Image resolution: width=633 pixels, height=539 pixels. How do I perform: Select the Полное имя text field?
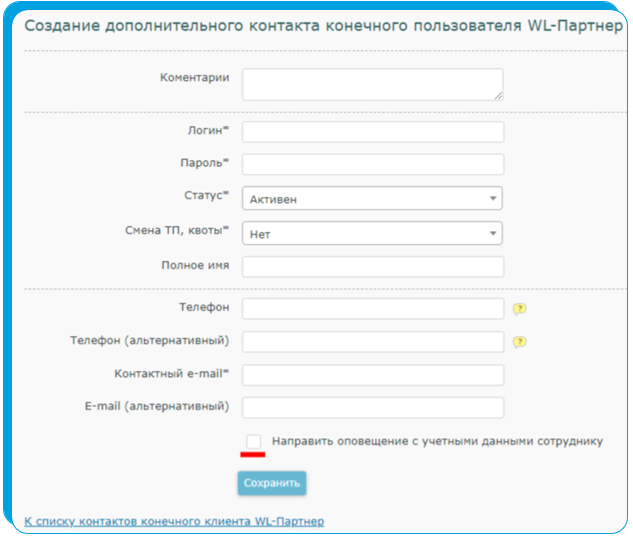[373, 267]
